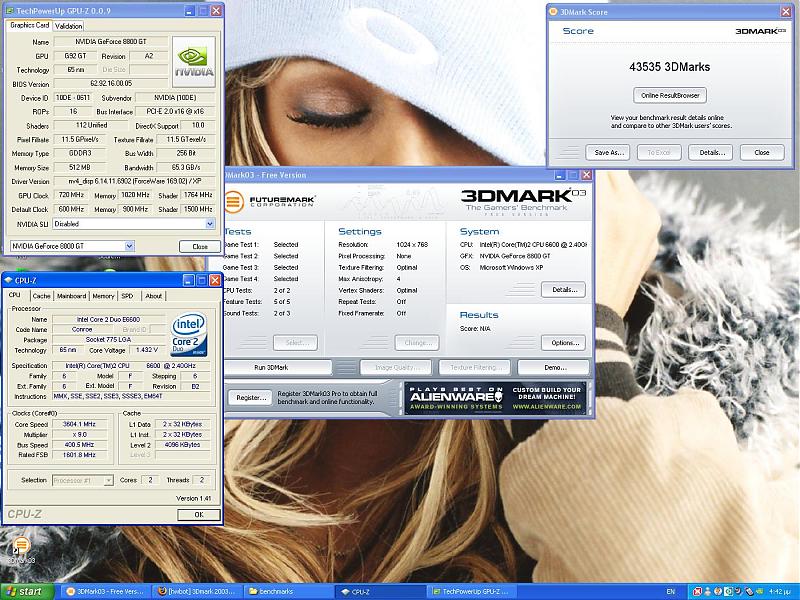
Task: Click the NVIDIA logo in GPU-Z
Action: coord(194,62)
